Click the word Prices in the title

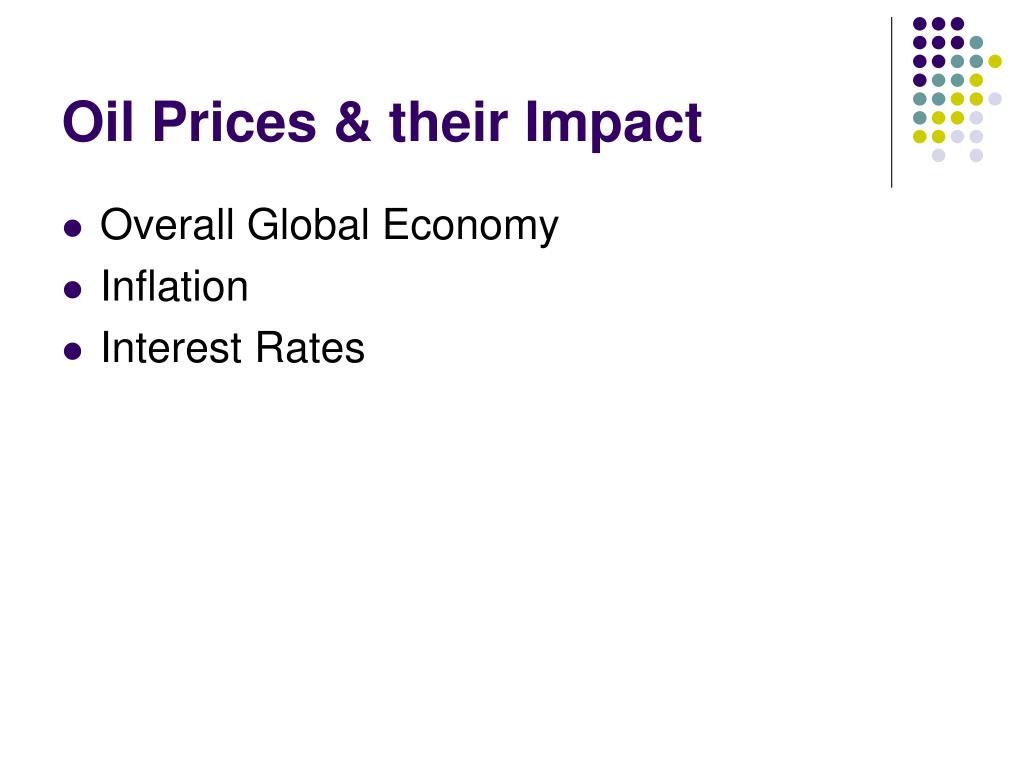pos(234,121)
